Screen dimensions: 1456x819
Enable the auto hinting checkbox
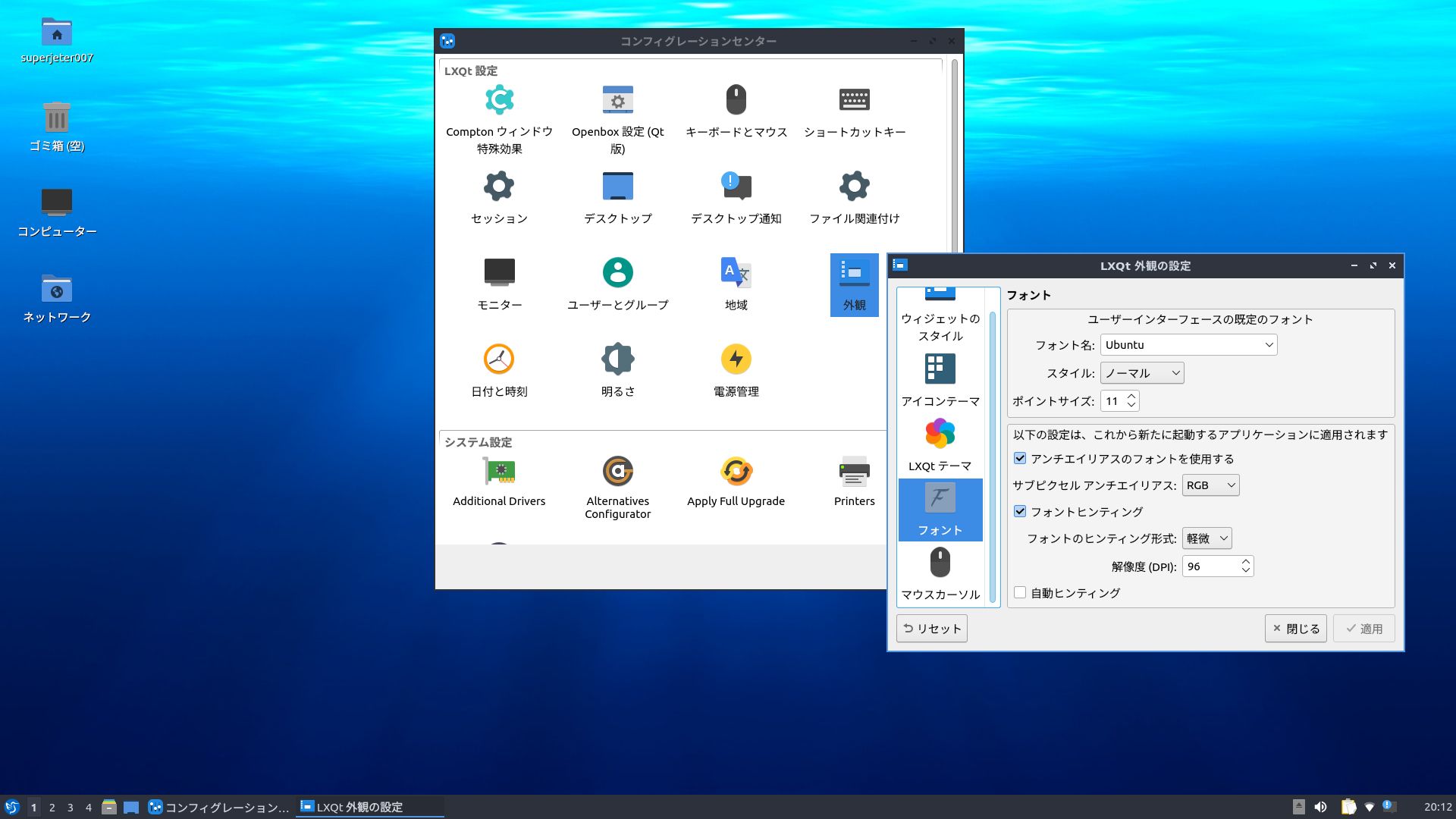(1020, 593)
